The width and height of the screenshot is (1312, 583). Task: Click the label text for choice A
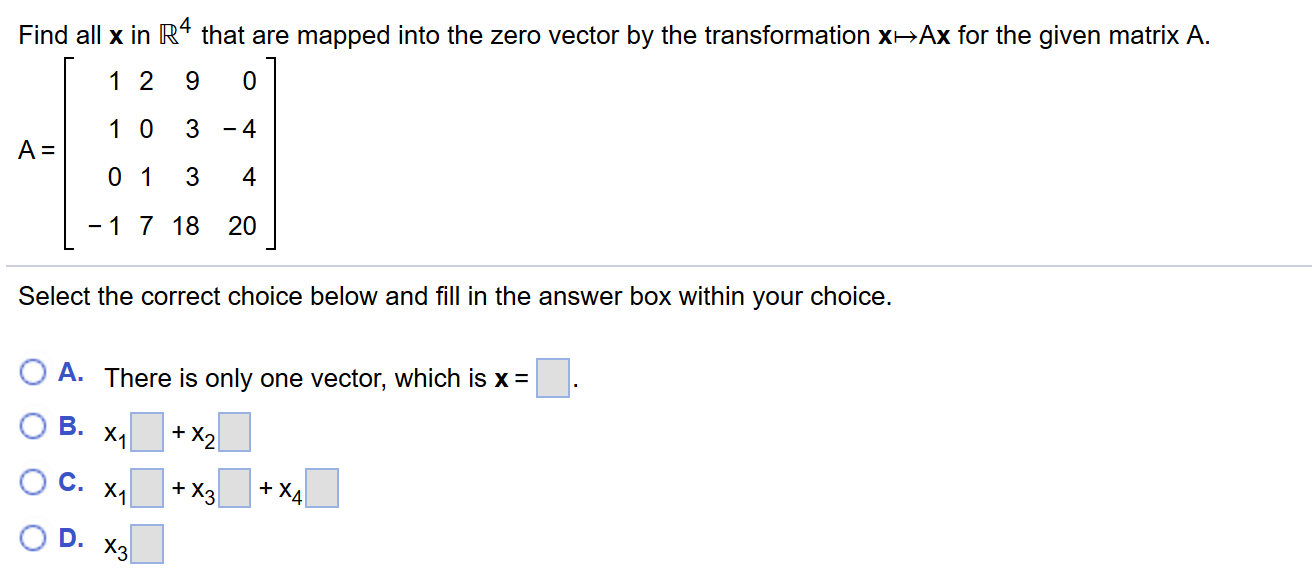pyautogui.click(x=72, y=370)
